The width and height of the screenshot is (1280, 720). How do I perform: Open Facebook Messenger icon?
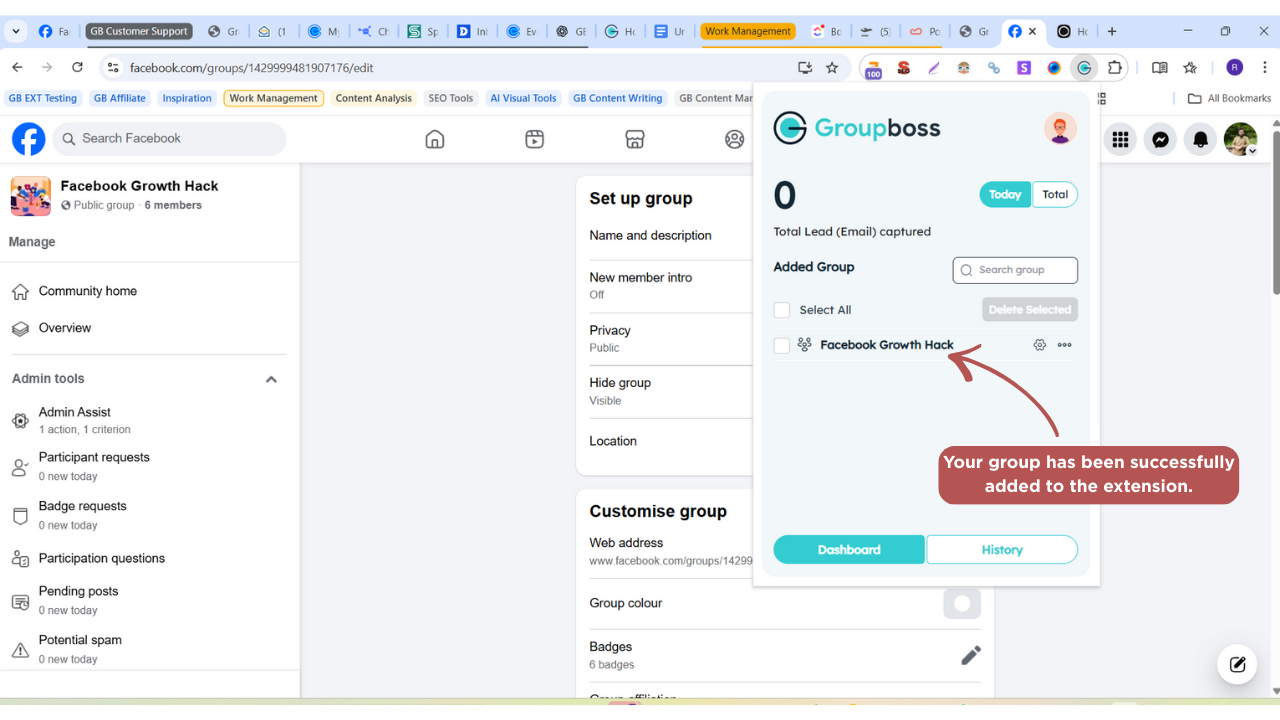click(1160, 140)
